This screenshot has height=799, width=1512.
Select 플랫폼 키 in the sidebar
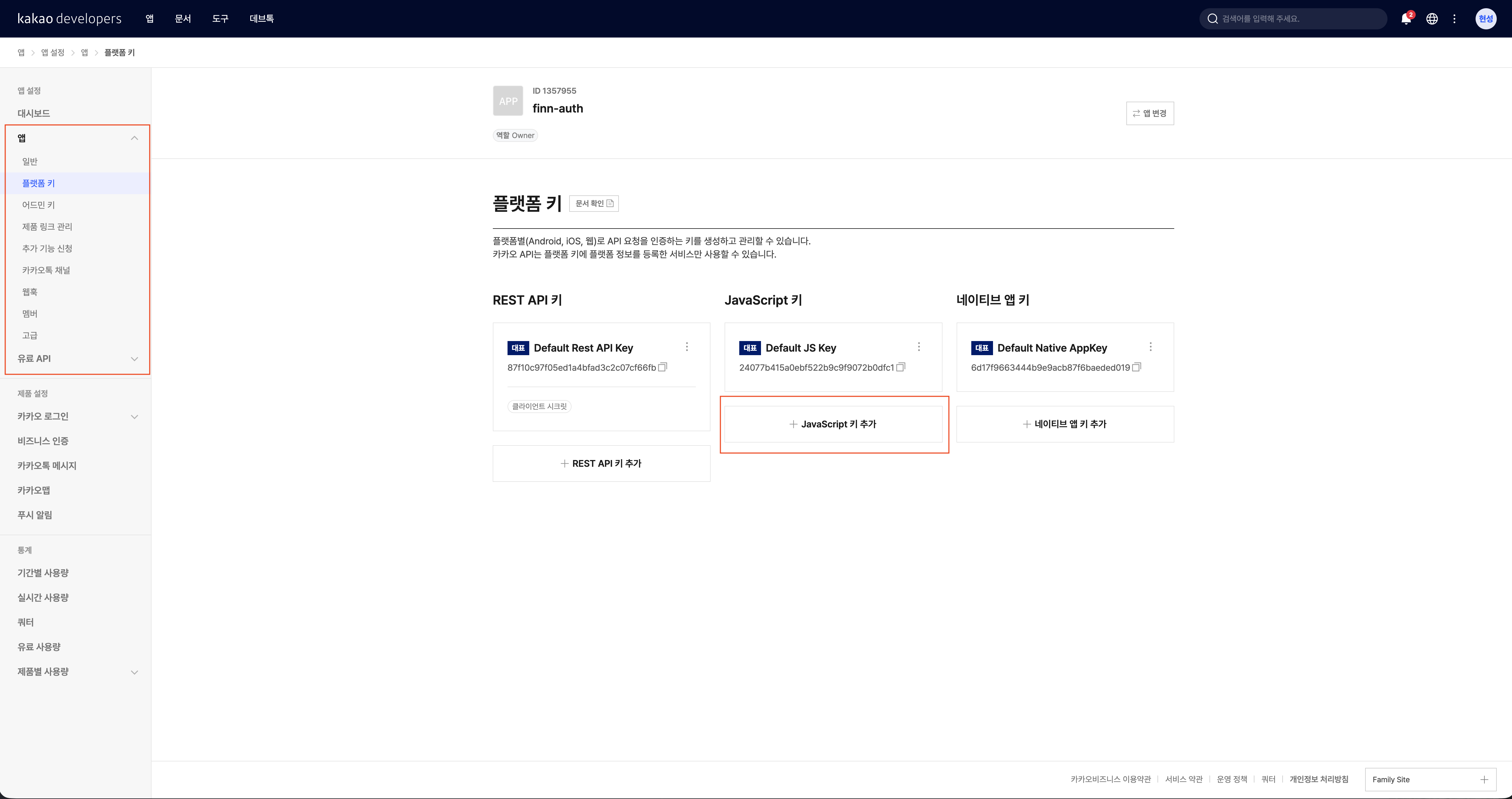pos(38,183)
